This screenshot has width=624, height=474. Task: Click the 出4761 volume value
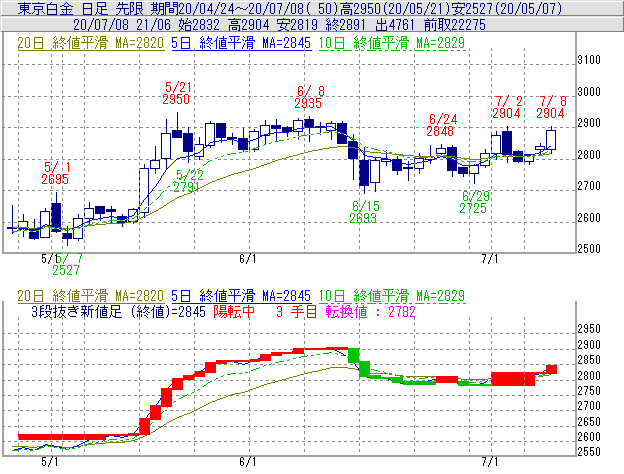395,25
